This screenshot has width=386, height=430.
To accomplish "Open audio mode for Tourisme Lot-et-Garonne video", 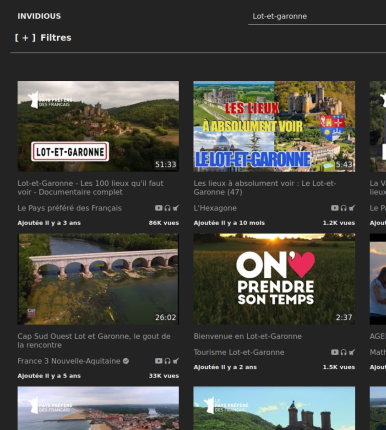I will click(x=343, y=352).
